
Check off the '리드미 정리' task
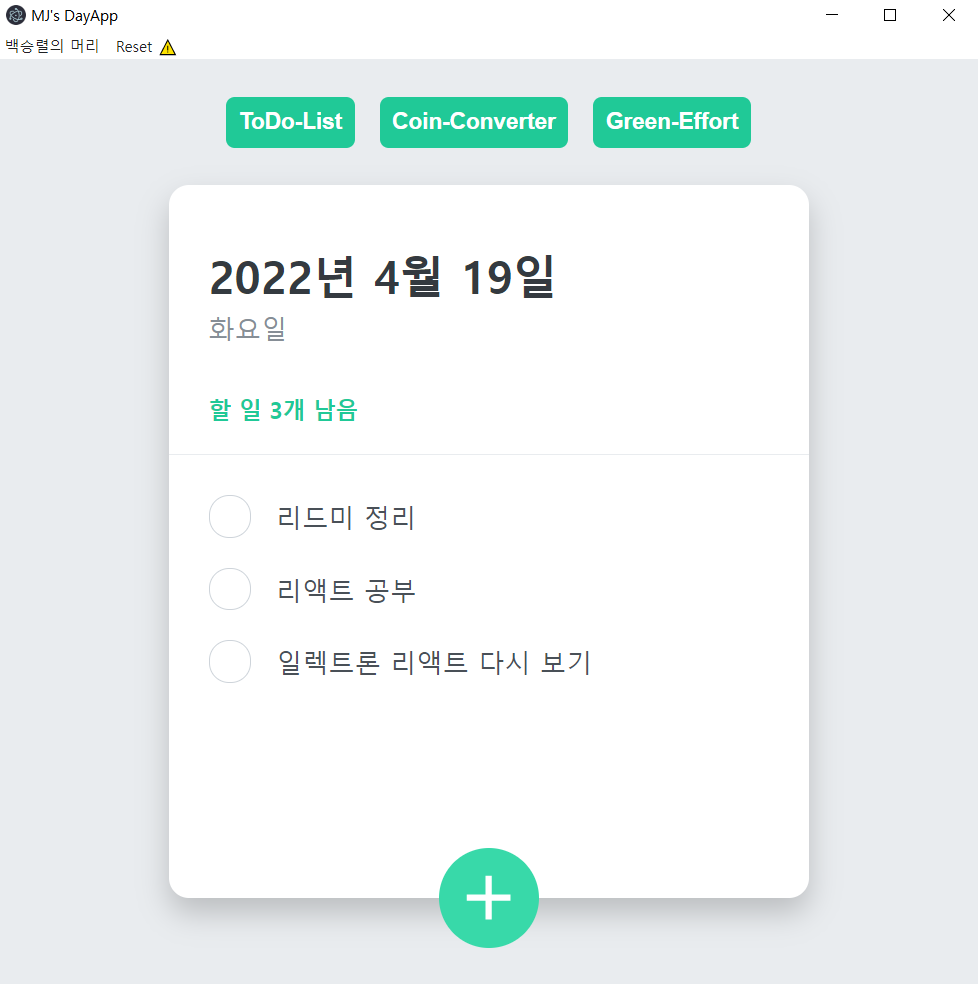[230, 517]
